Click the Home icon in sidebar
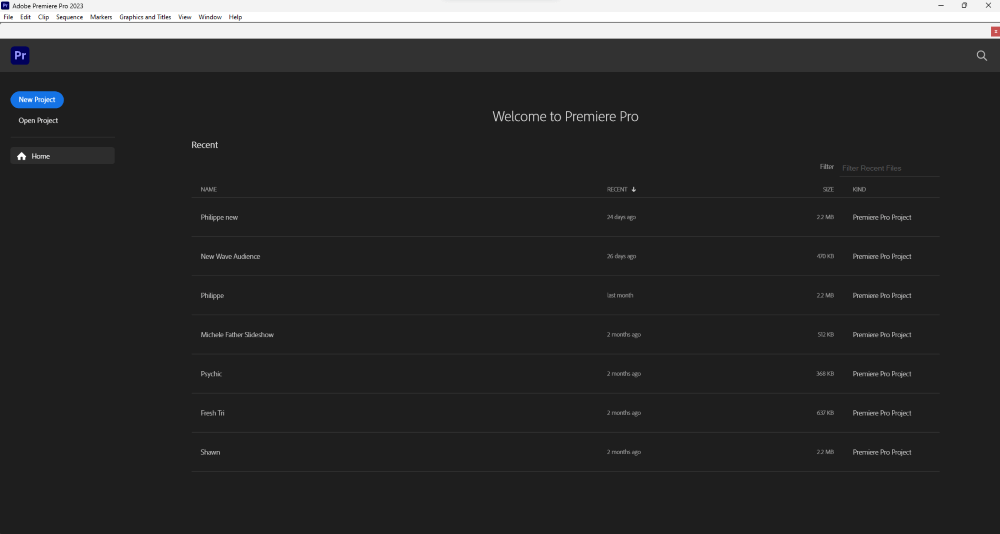The width and height of the screenshot is (1000, 534). [22, 156]
